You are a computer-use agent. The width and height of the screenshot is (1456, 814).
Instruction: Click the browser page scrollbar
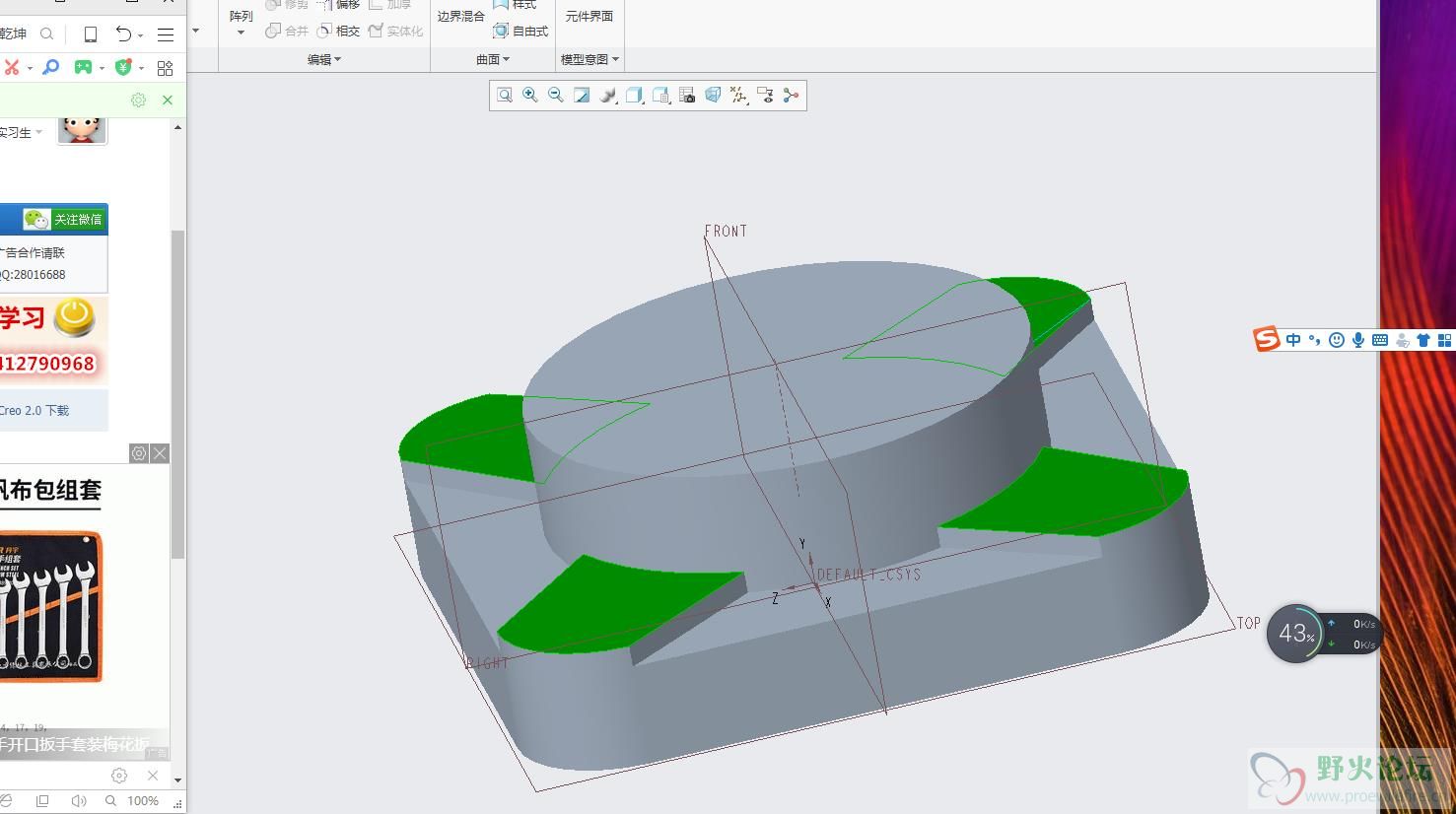click(178, 394)
